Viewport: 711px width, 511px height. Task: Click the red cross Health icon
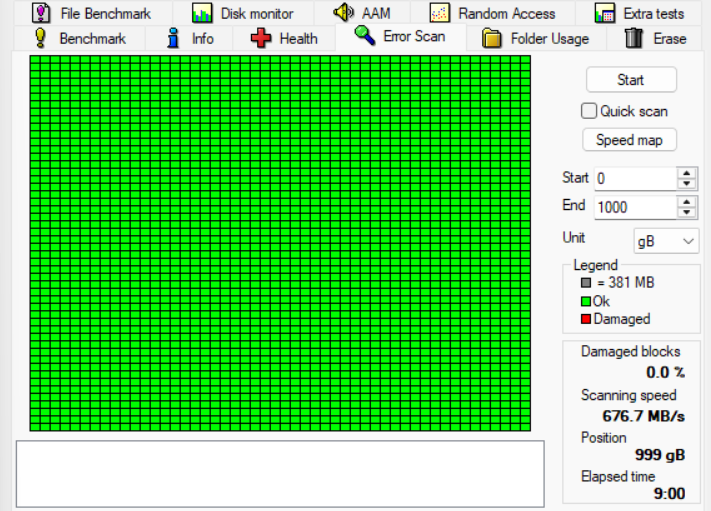coord(261,38)
